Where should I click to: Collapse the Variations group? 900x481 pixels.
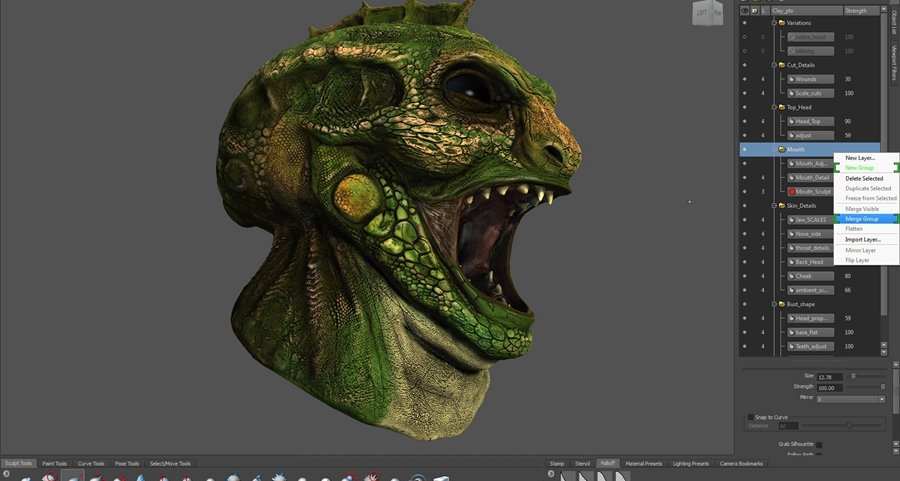click(x=774, y=23)
